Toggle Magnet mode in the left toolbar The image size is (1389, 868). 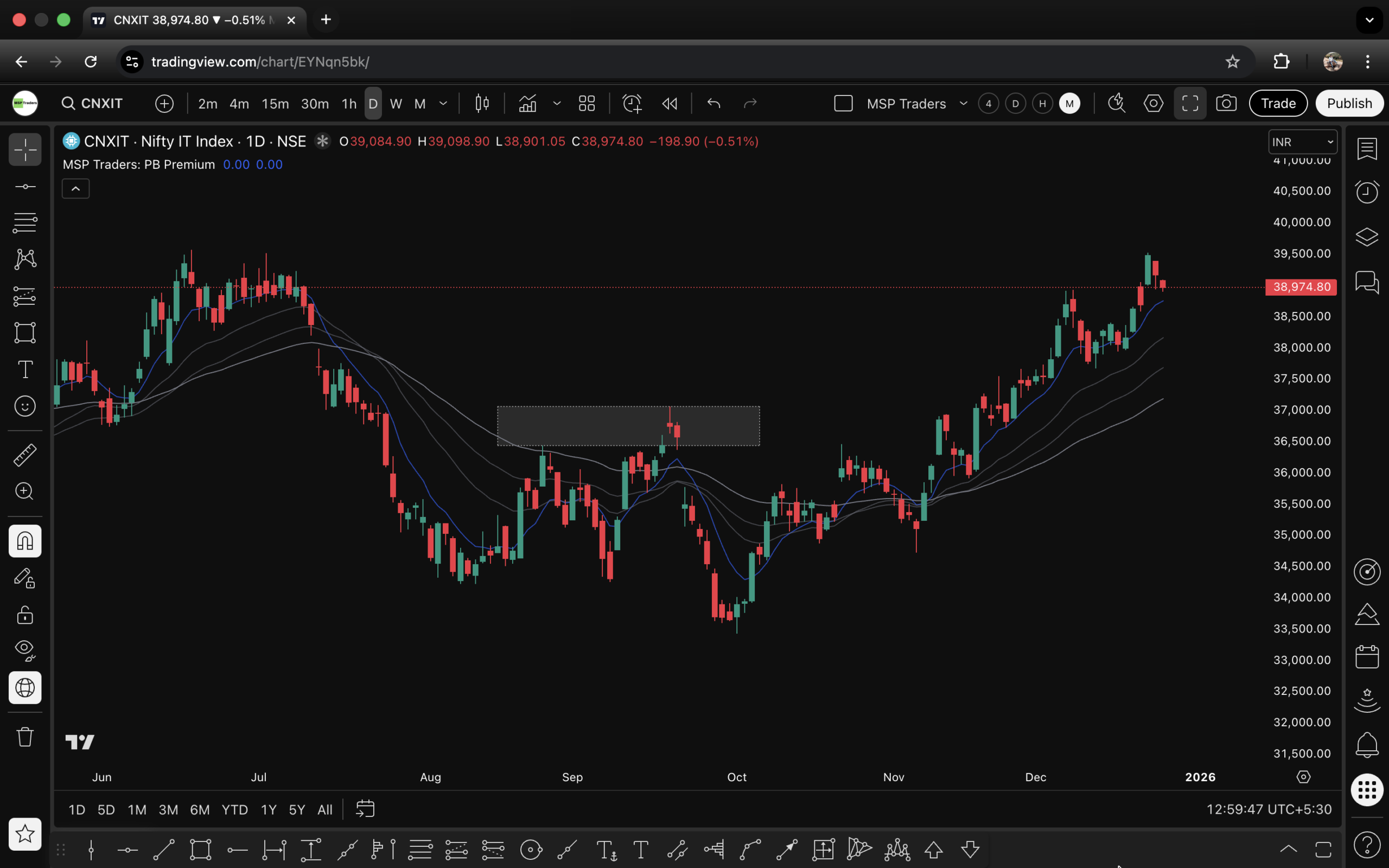[24, 541]
